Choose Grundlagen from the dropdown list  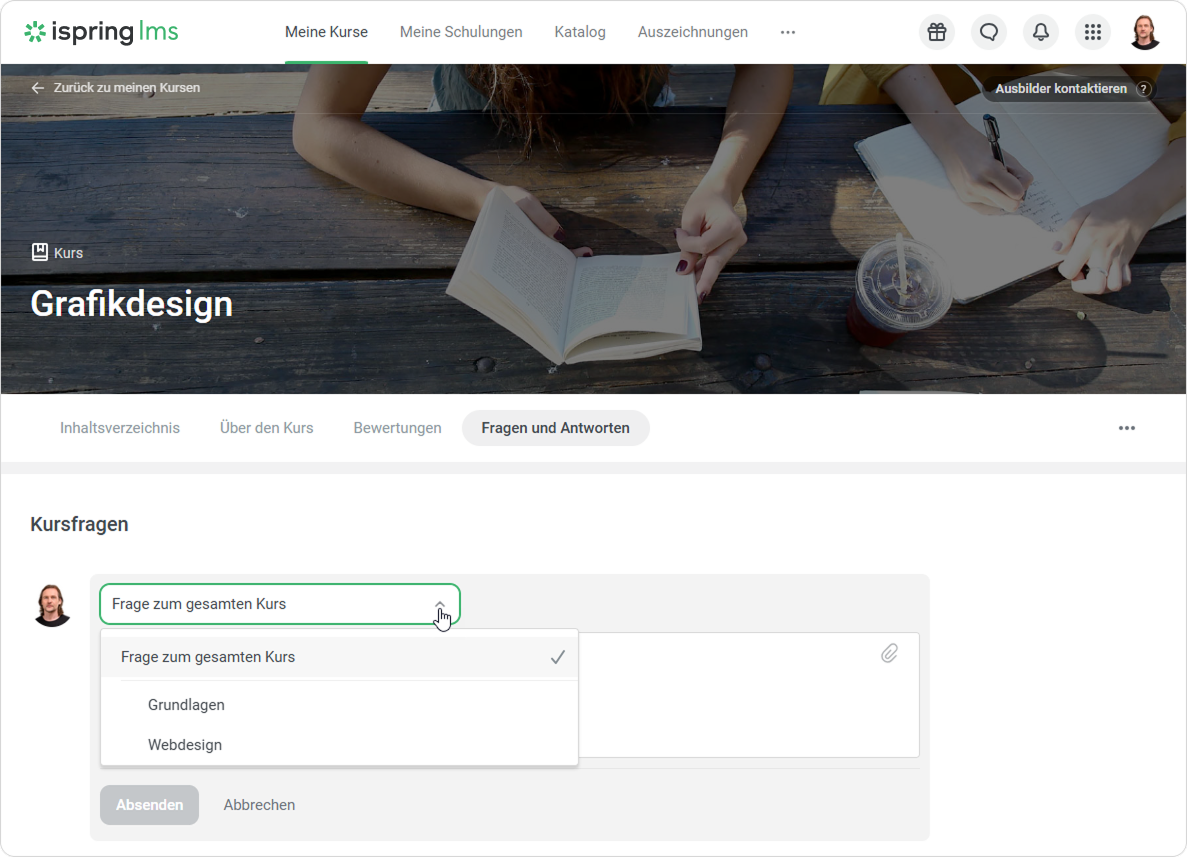click(x=186, y=705)
